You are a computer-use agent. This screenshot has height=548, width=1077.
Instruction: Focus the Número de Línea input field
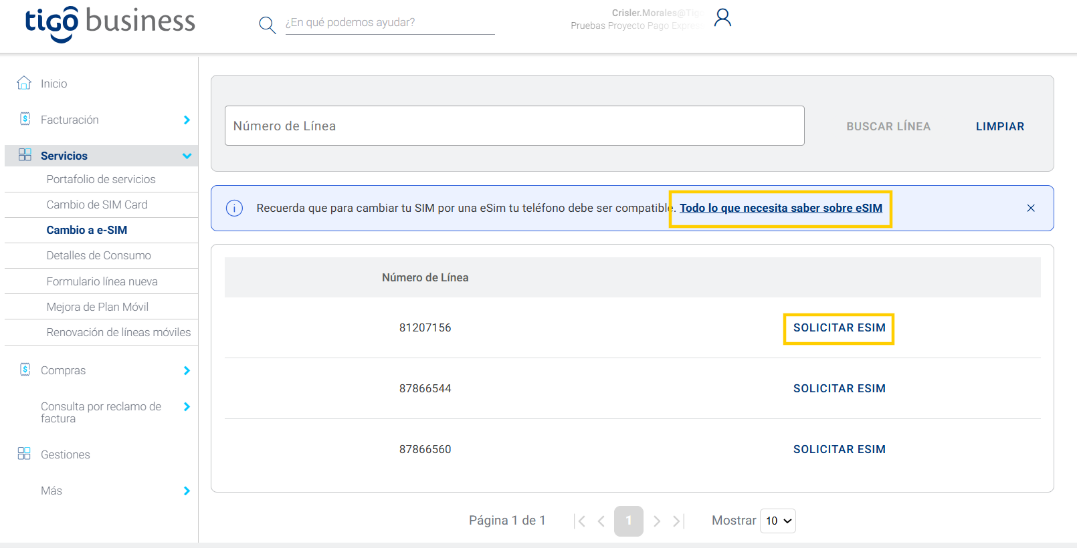click(514, 126)
